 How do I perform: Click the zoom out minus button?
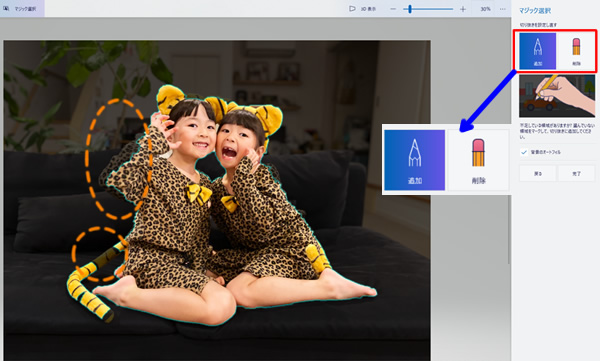(393, 9)
